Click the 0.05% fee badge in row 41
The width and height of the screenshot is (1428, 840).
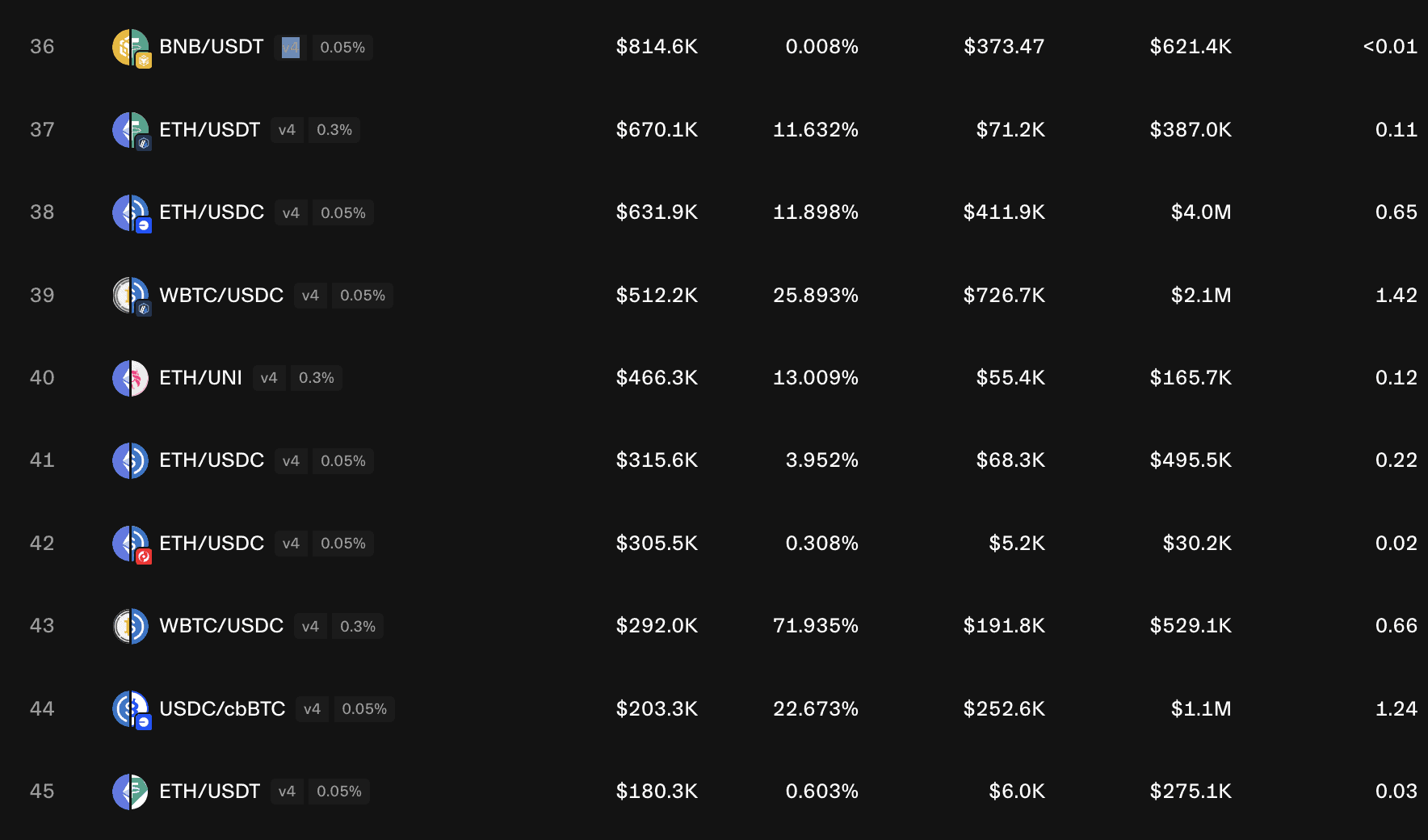pyautogui.click(x=343, y=460)
